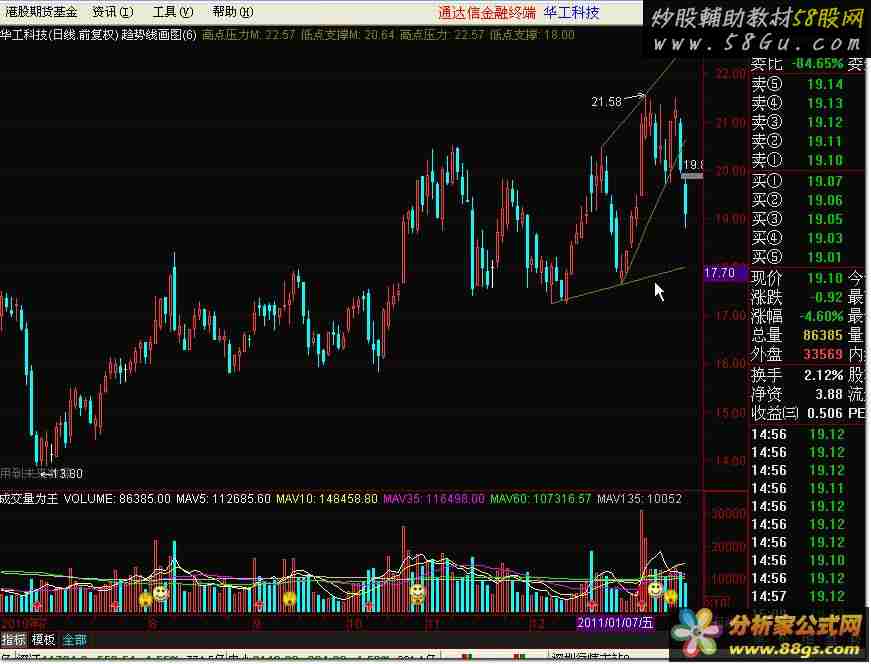Click the MAV35: 116498.00 readout

(x=434, y=499)
